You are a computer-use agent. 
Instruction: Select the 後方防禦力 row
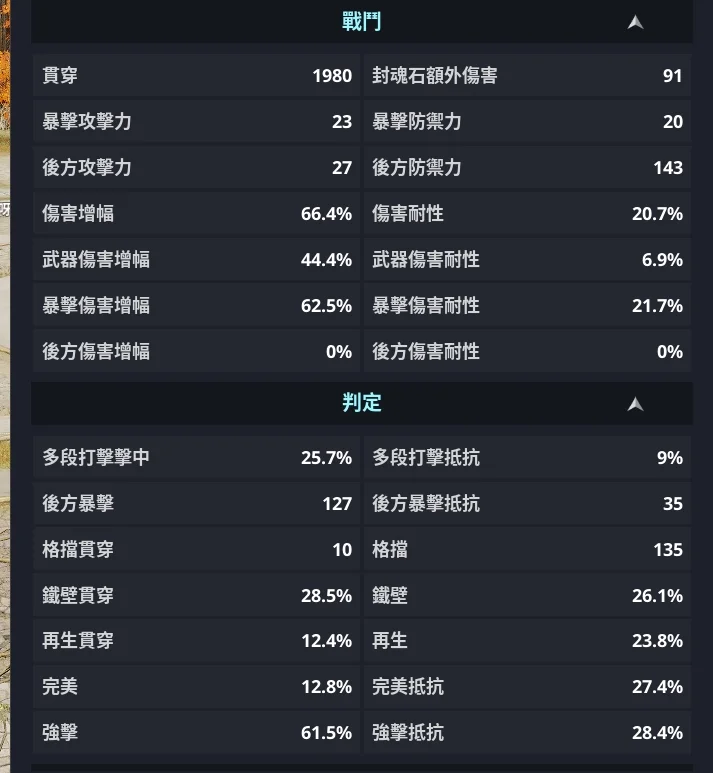527,168
